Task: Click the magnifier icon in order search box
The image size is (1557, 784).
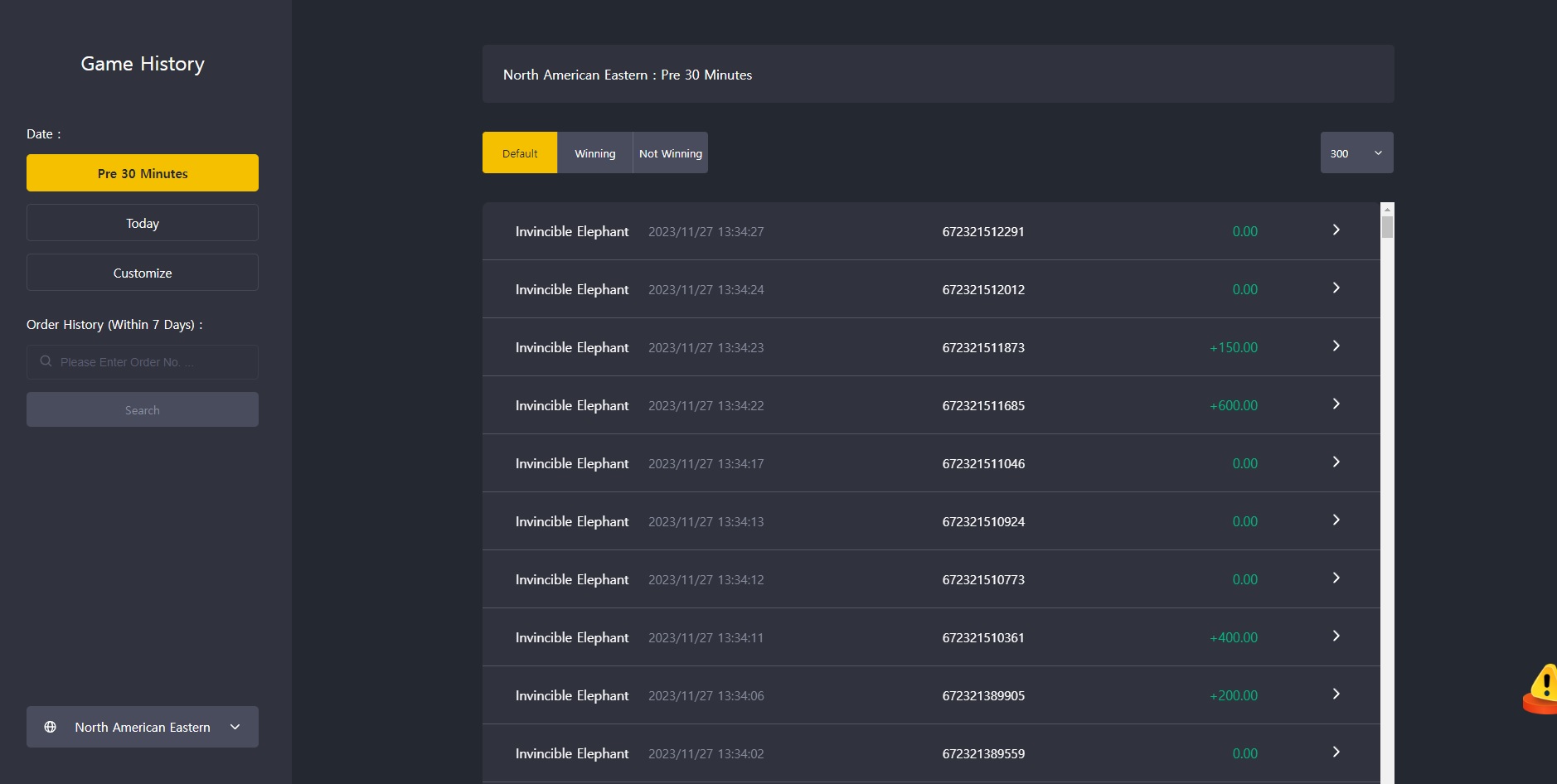Action: 46,361
